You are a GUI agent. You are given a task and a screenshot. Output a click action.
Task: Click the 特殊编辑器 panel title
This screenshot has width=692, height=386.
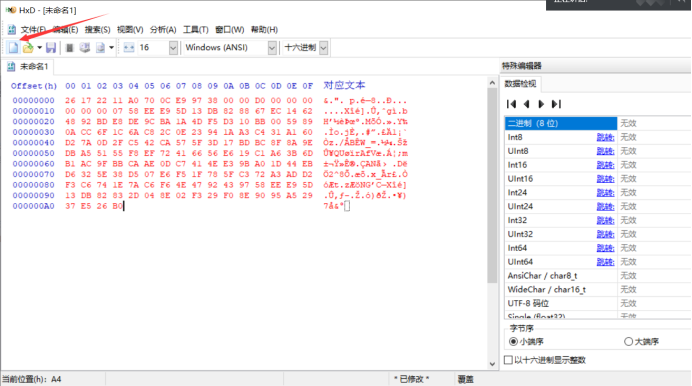pos(522,66)
